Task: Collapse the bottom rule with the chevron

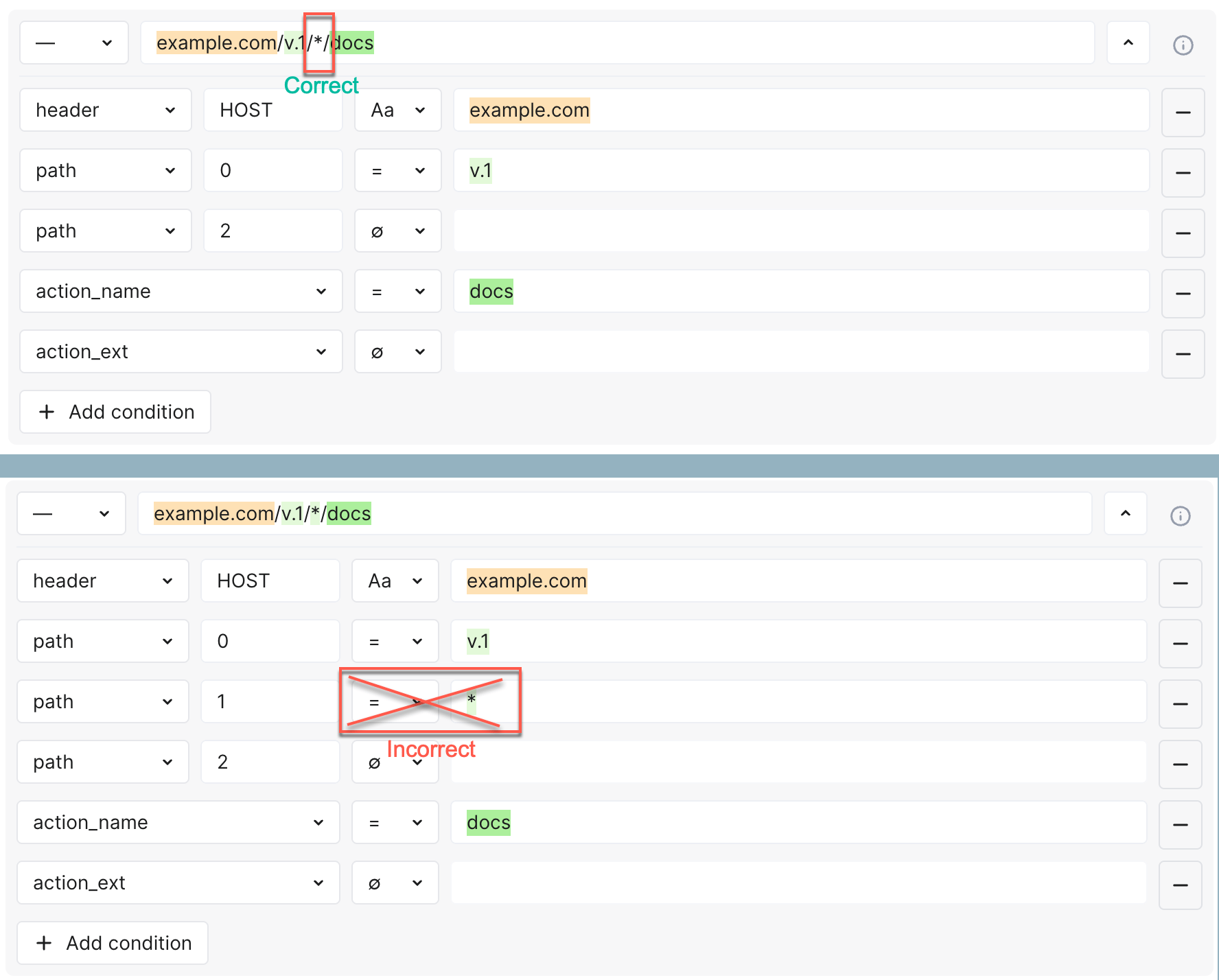Action: pyautogui.click(x=1125, y=513)
